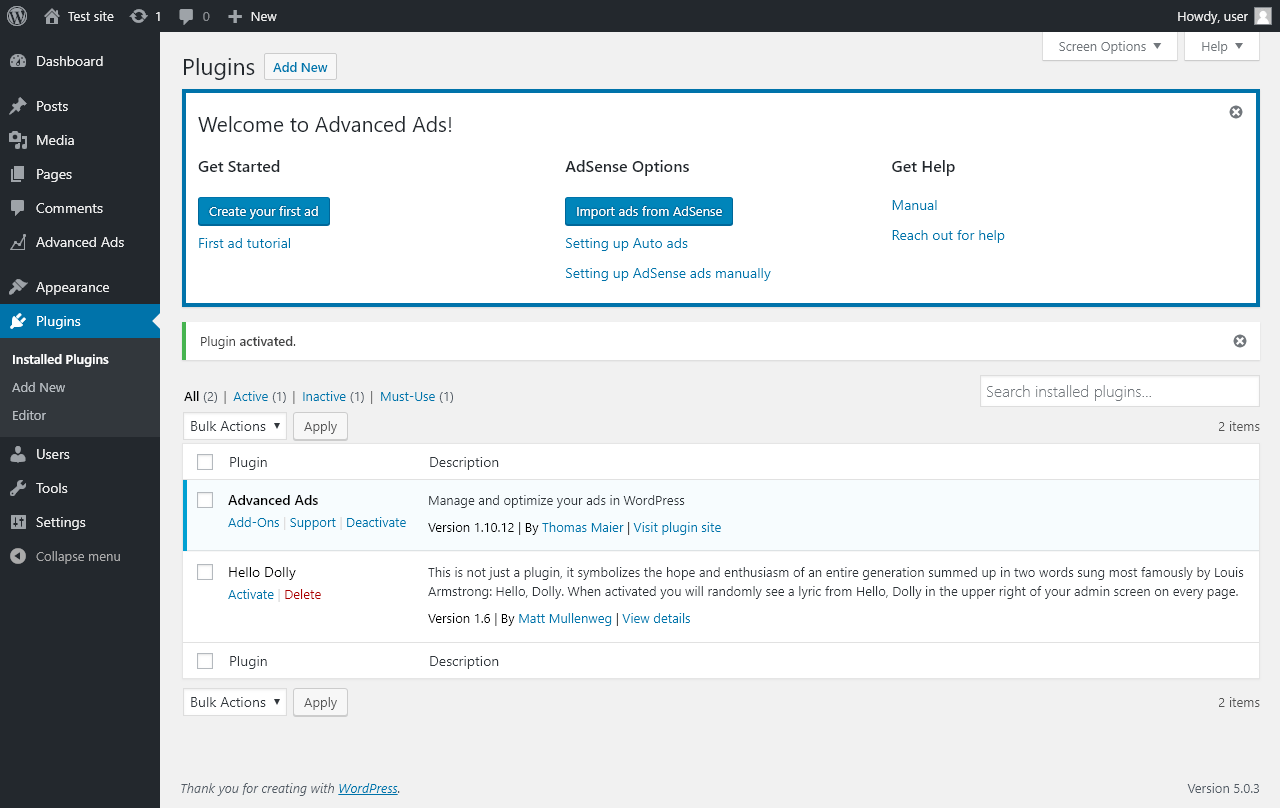Click the bottom Apply button

pyautogui.click(x=320, y=702)
